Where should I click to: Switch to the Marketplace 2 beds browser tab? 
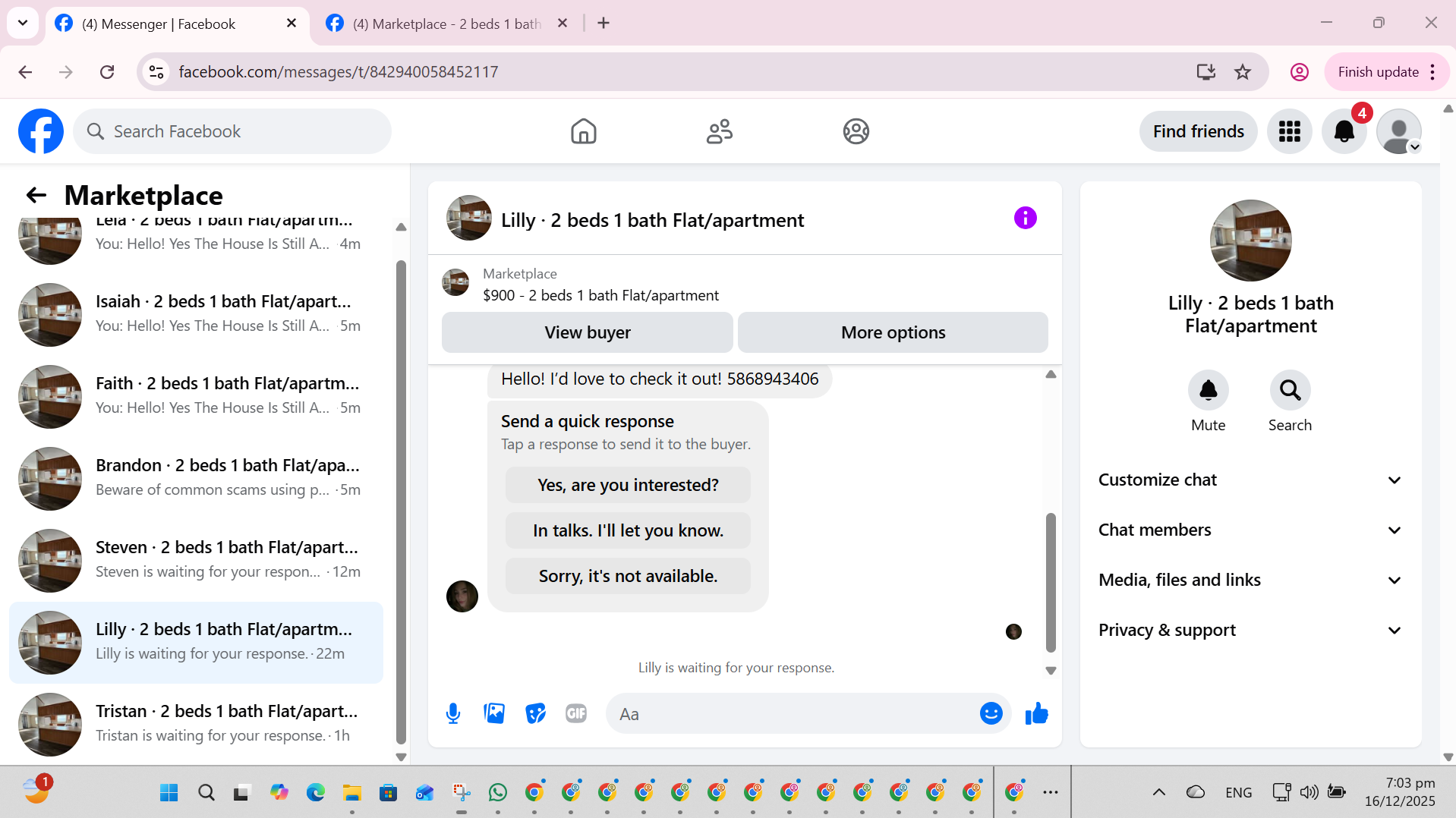(x=446, y=24)
